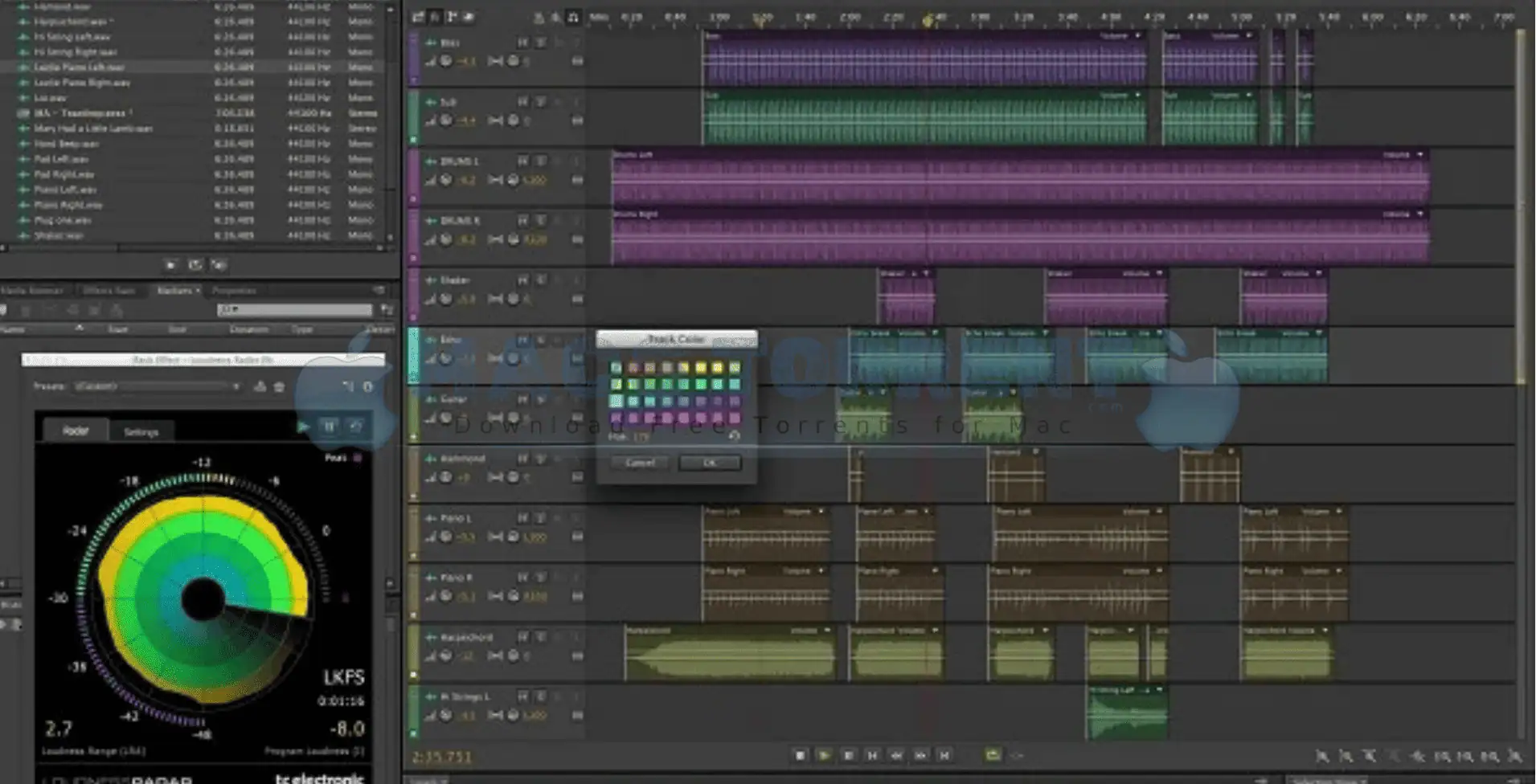Play the selected file in Files panel
The height and width of the screenshot is (784, 1536).
point(171,264)
